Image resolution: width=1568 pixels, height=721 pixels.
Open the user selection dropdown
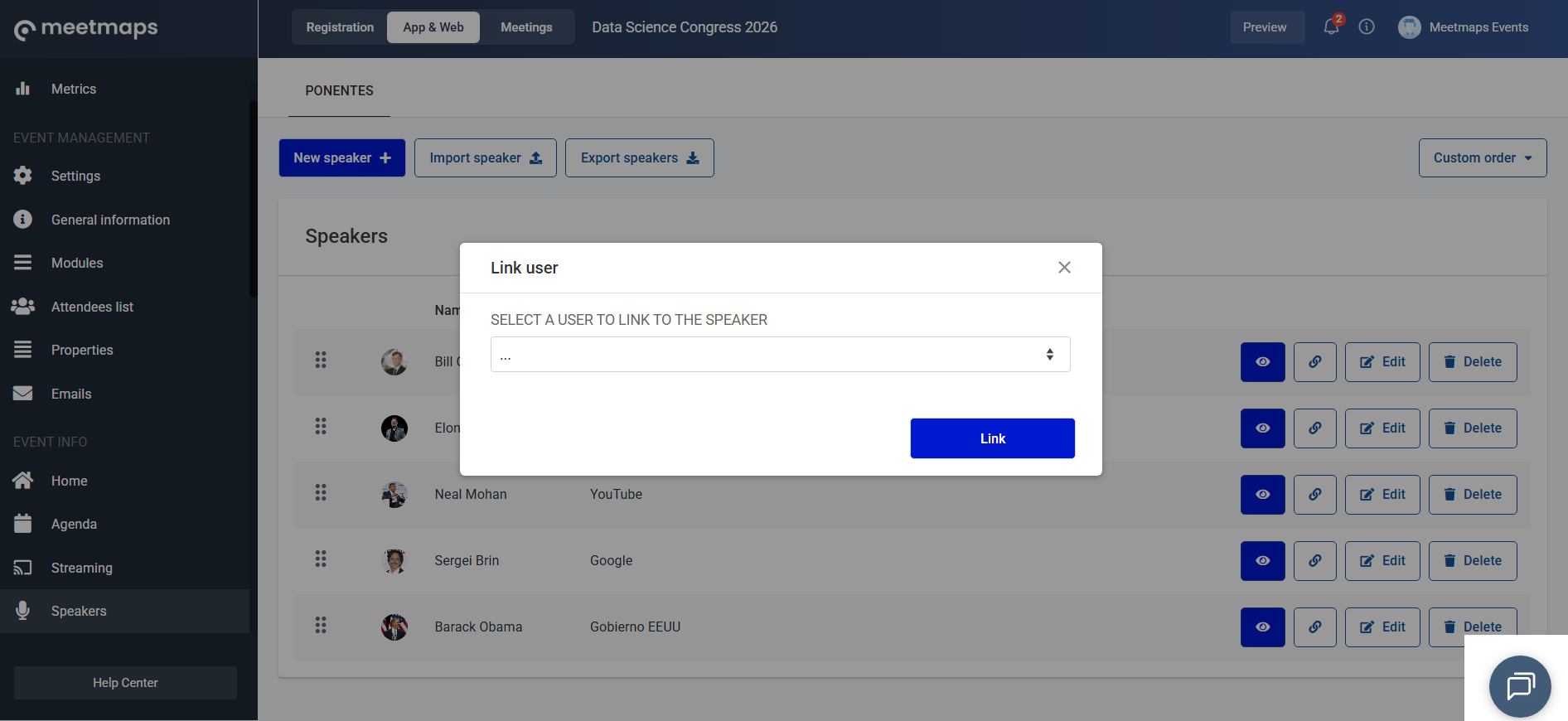pos(780,355)
